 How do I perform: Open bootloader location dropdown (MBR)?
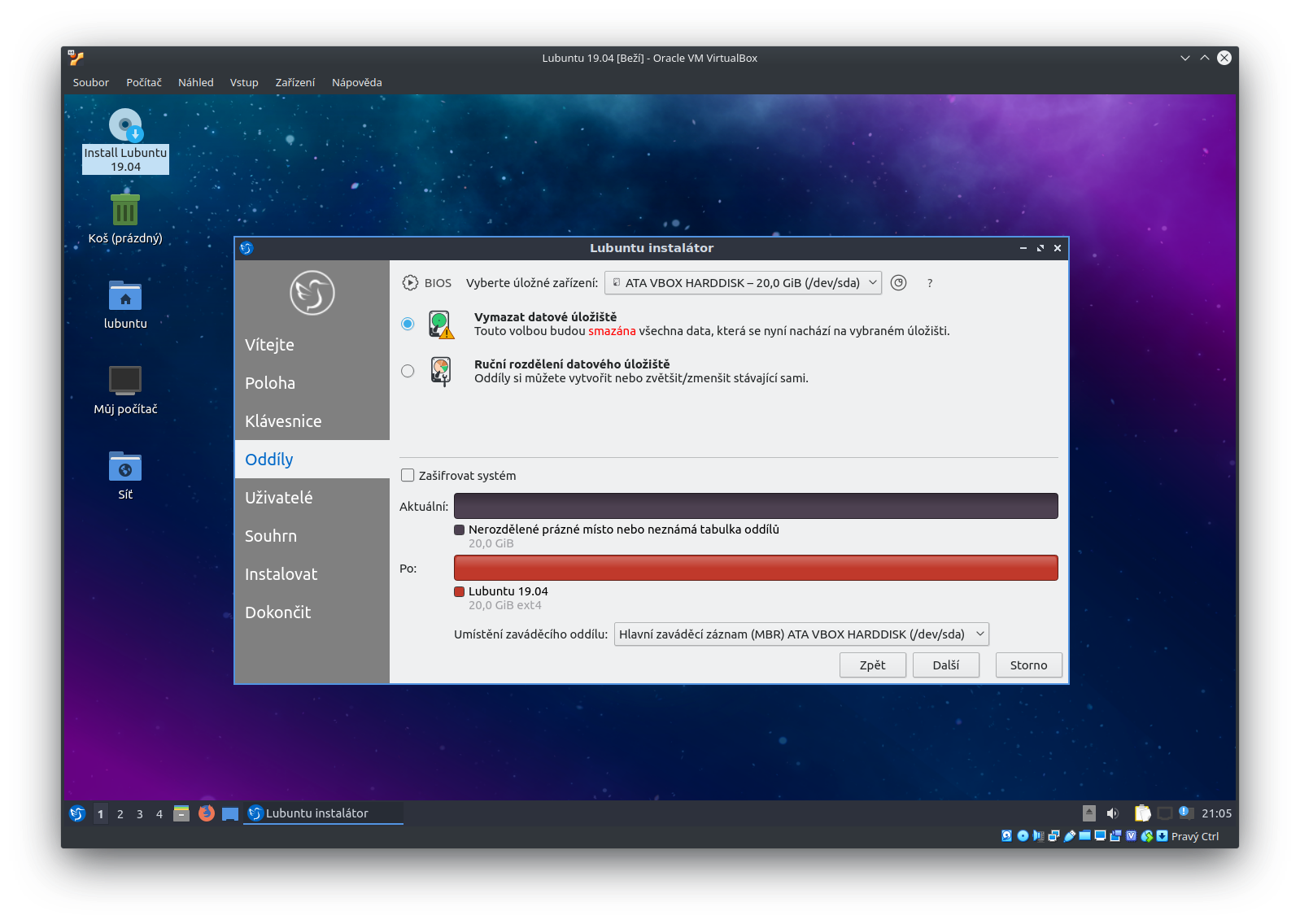[801, 634]
